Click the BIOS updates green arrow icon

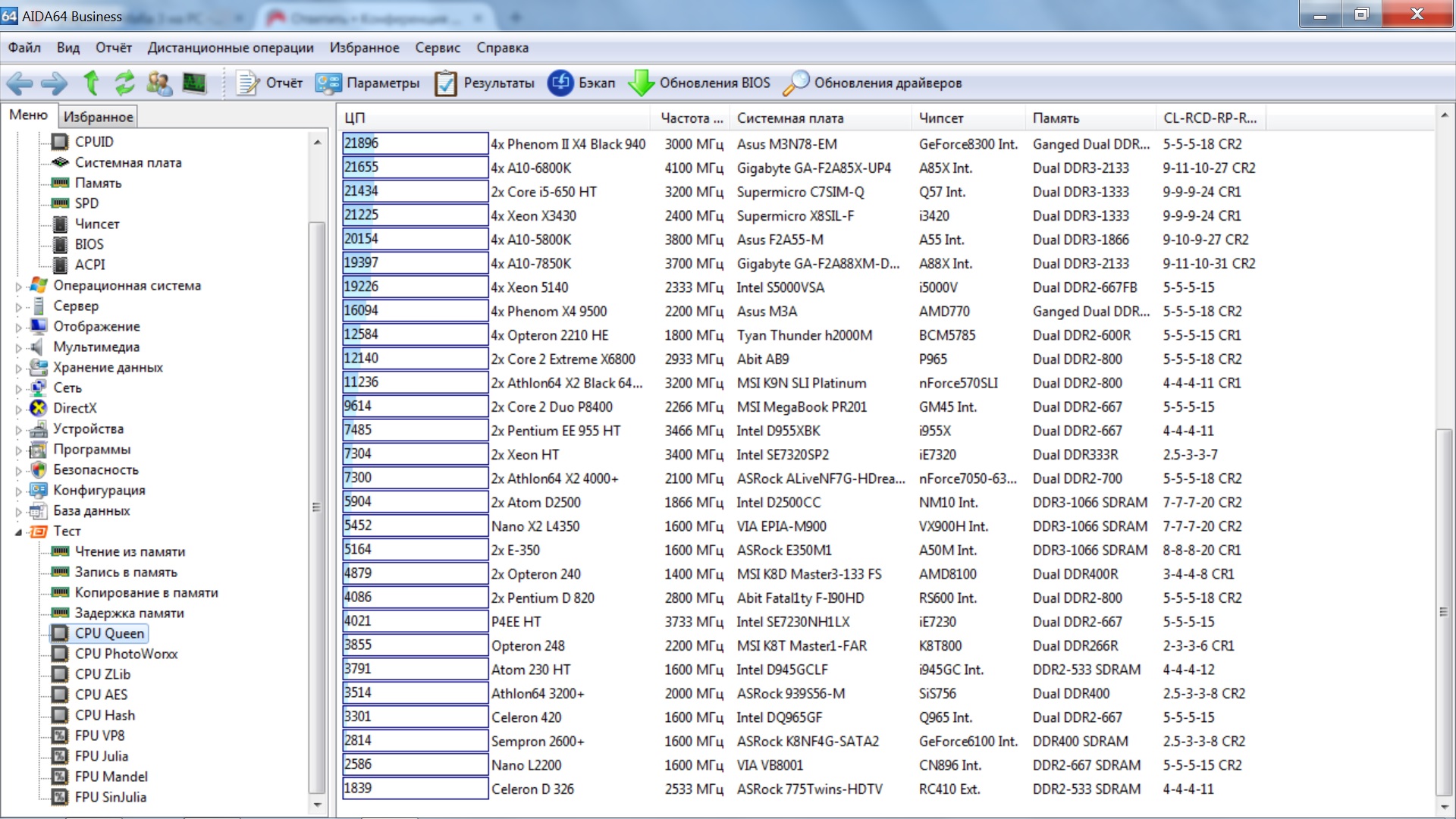point(641,83)
